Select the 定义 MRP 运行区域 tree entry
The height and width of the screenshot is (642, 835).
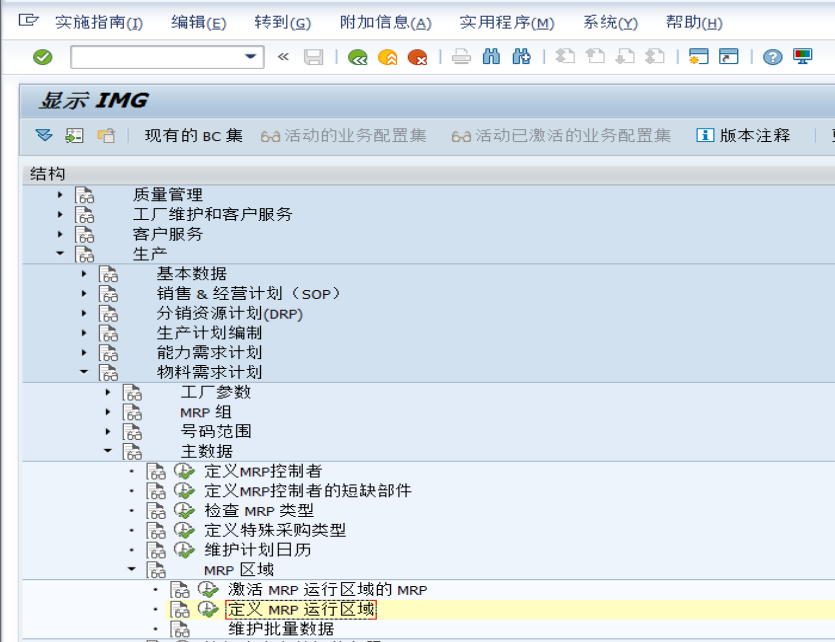point(301,610)
